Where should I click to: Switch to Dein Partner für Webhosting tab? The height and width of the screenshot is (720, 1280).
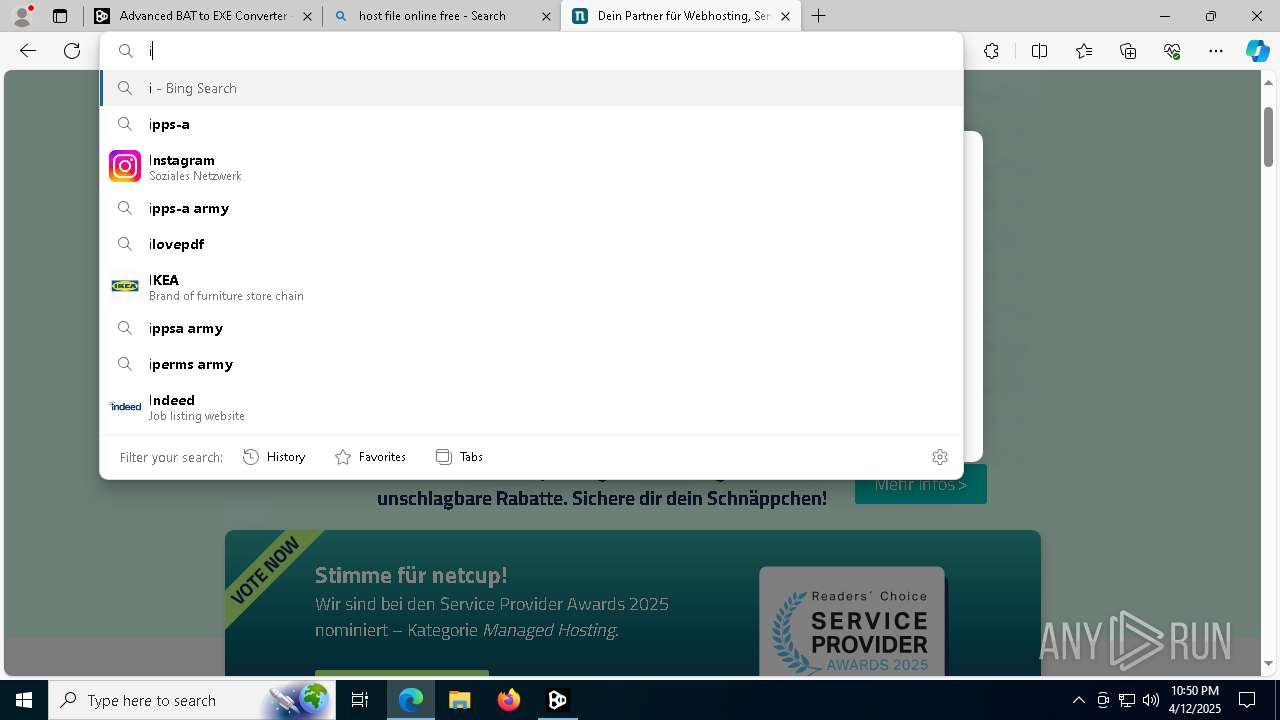click(680, 16)
